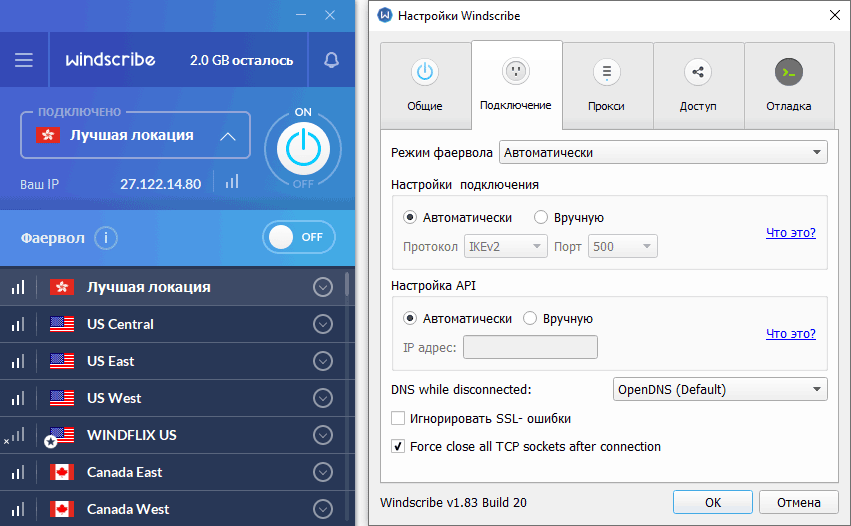Minimize the Windscribe main window
Viewport: 851px width, 526px height.
301,15
